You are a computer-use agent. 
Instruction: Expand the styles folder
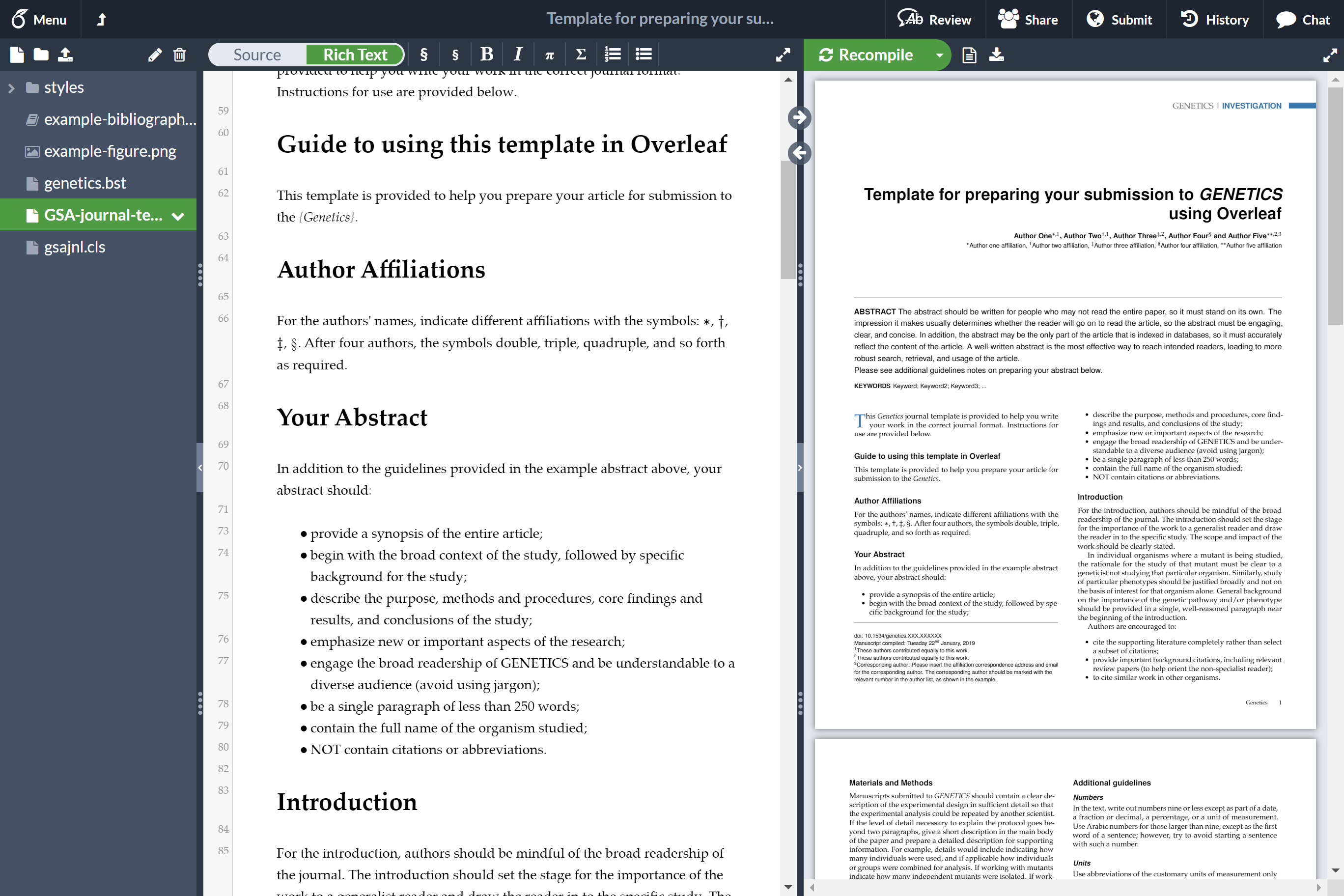[11, 88]
